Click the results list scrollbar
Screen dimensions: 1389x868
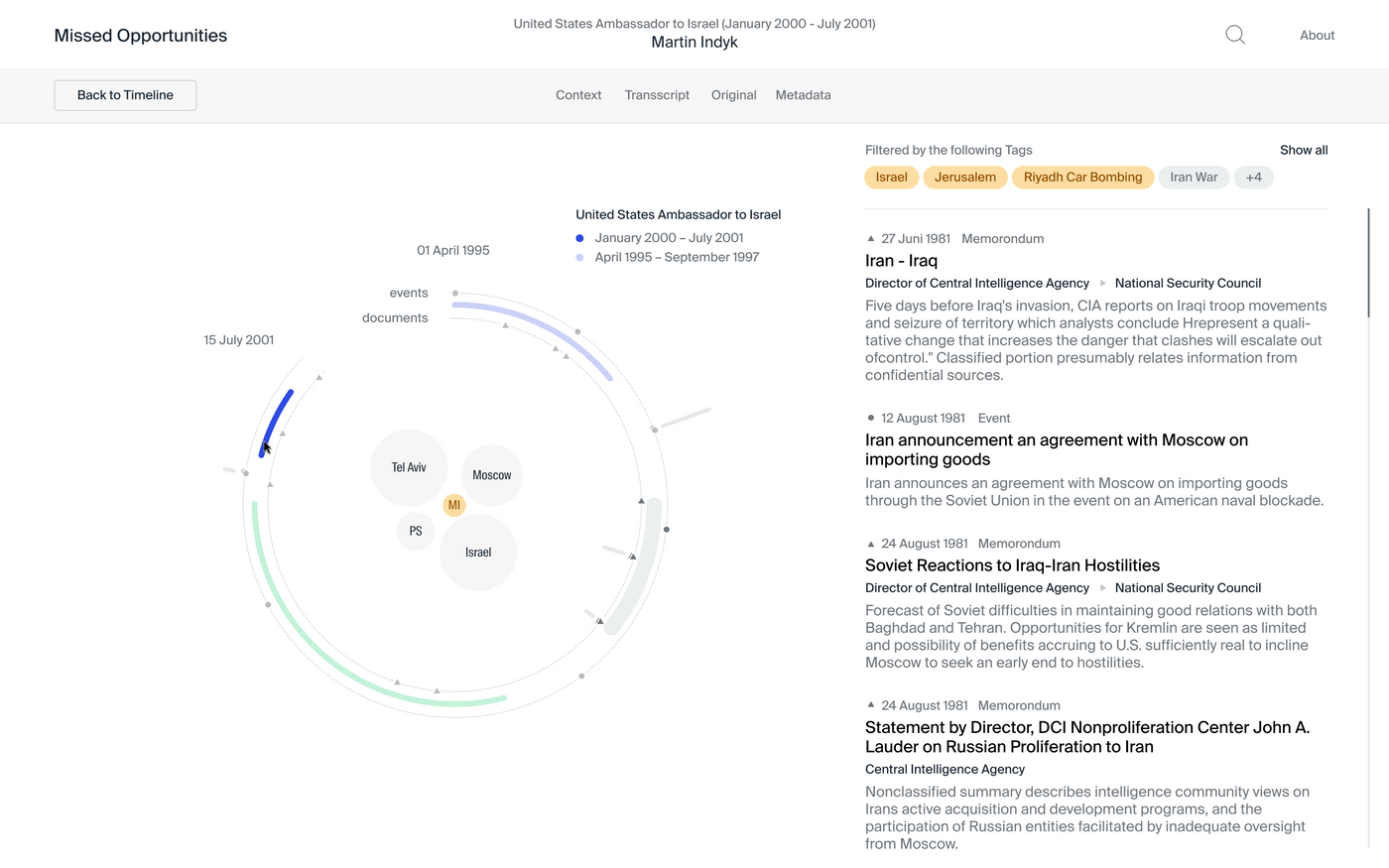(x=1368, y=263)
